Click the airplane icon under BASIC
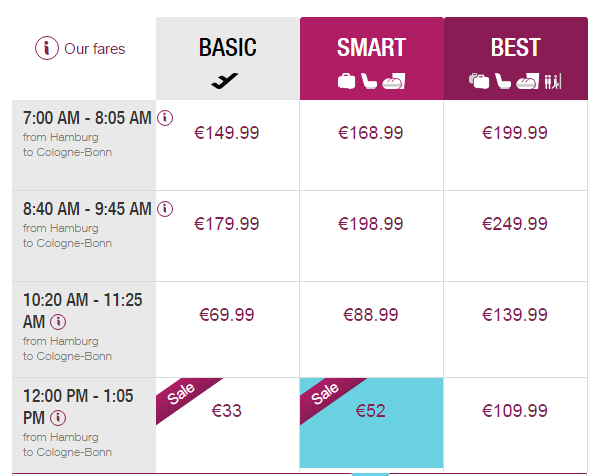This screenshot has height=476, width=597. [225, 81]
